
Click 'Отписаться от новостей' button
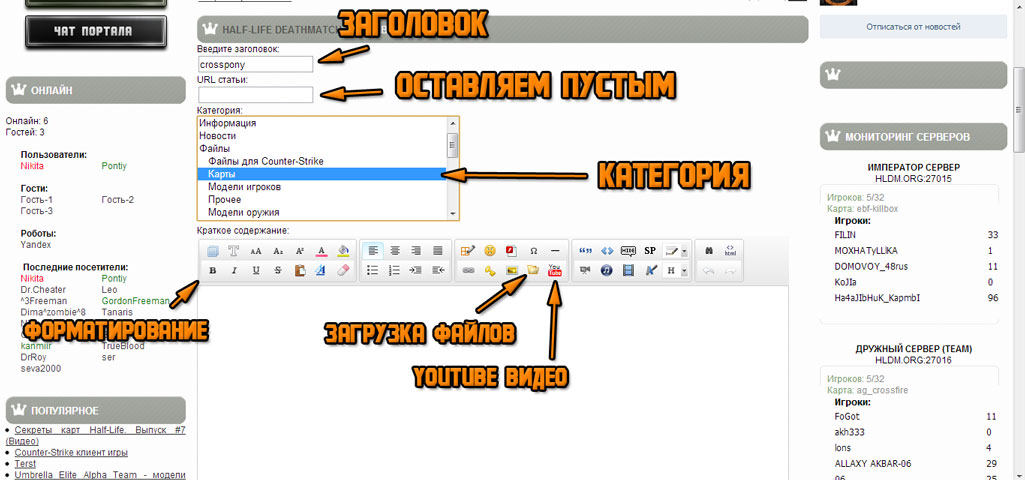point(913,27)
